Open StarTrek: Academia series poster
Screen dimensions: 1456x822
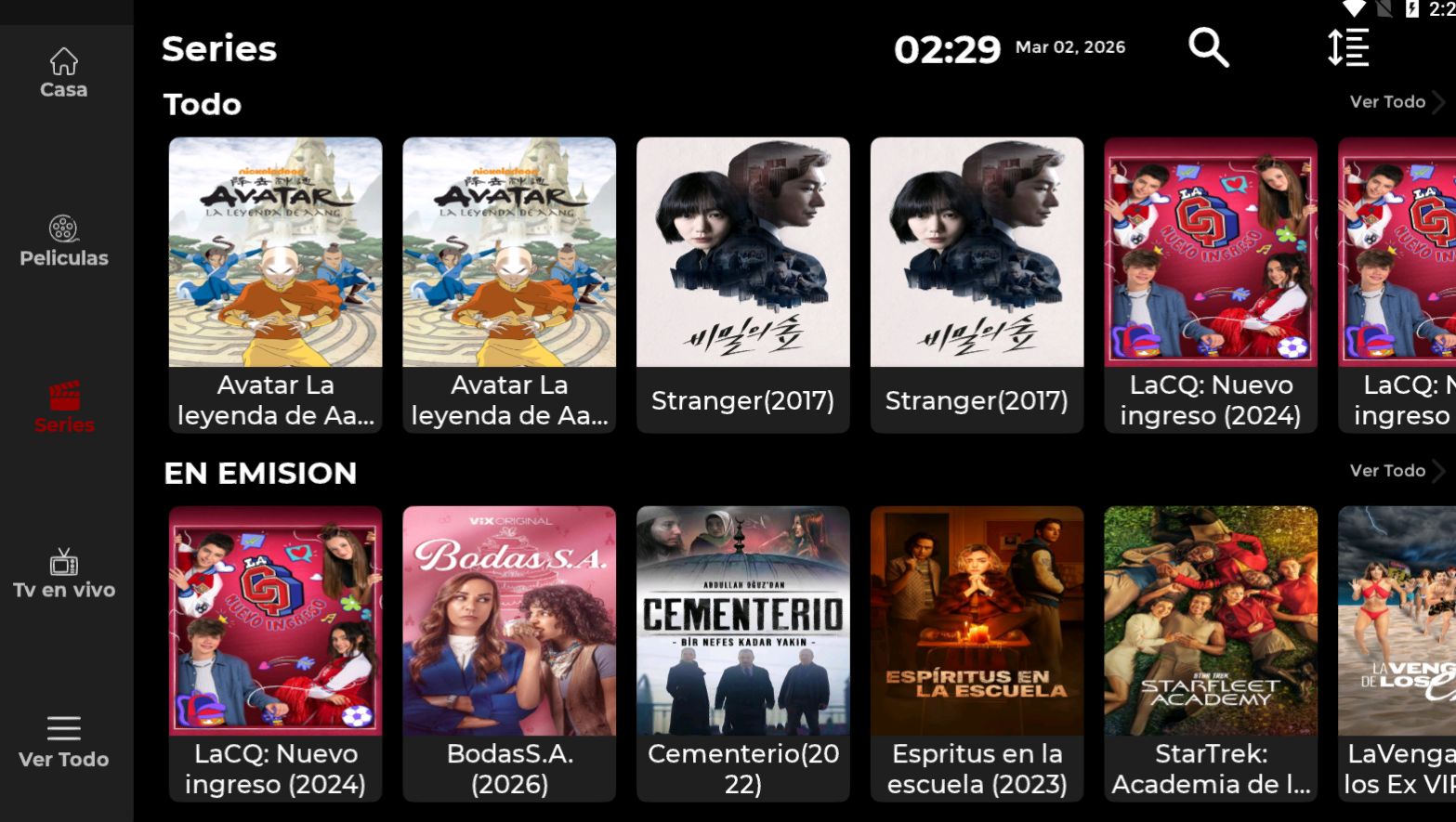point(1211,653)
